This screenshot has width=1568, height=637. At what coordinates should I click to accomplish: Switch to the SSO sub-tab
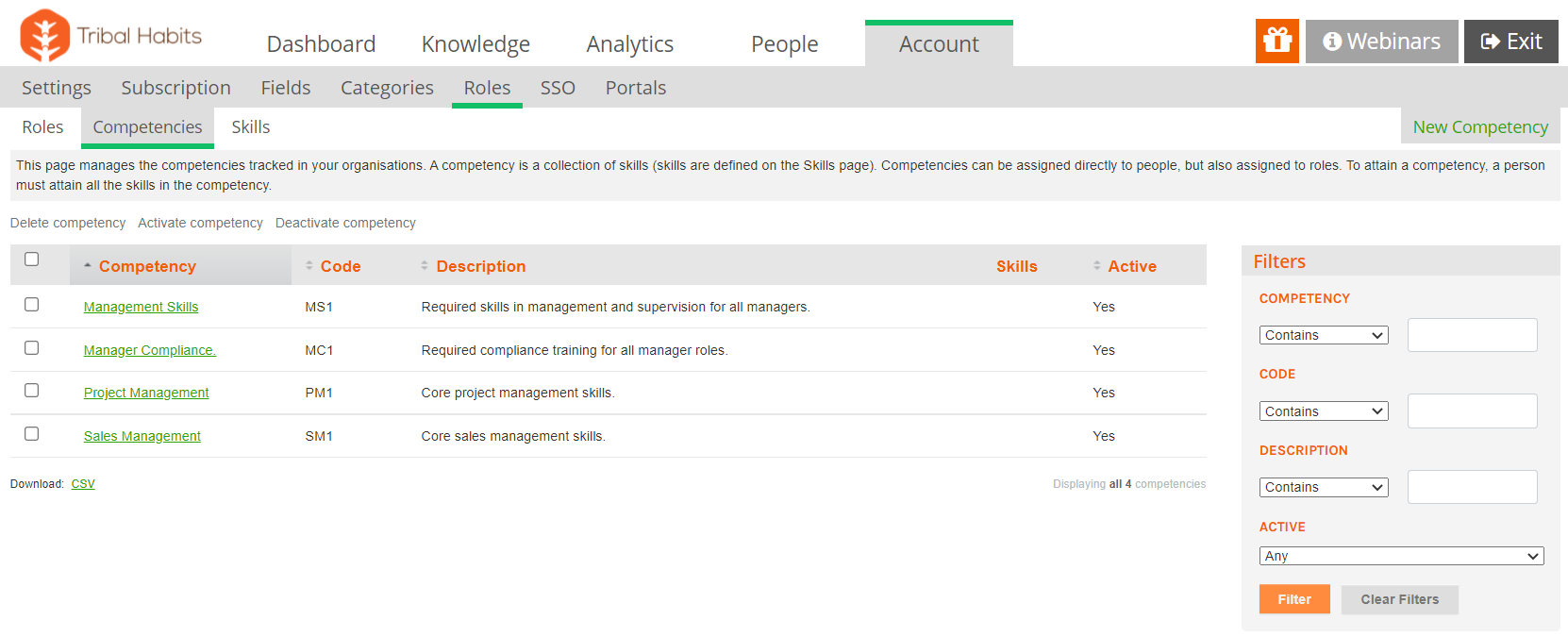click(558, 88)
